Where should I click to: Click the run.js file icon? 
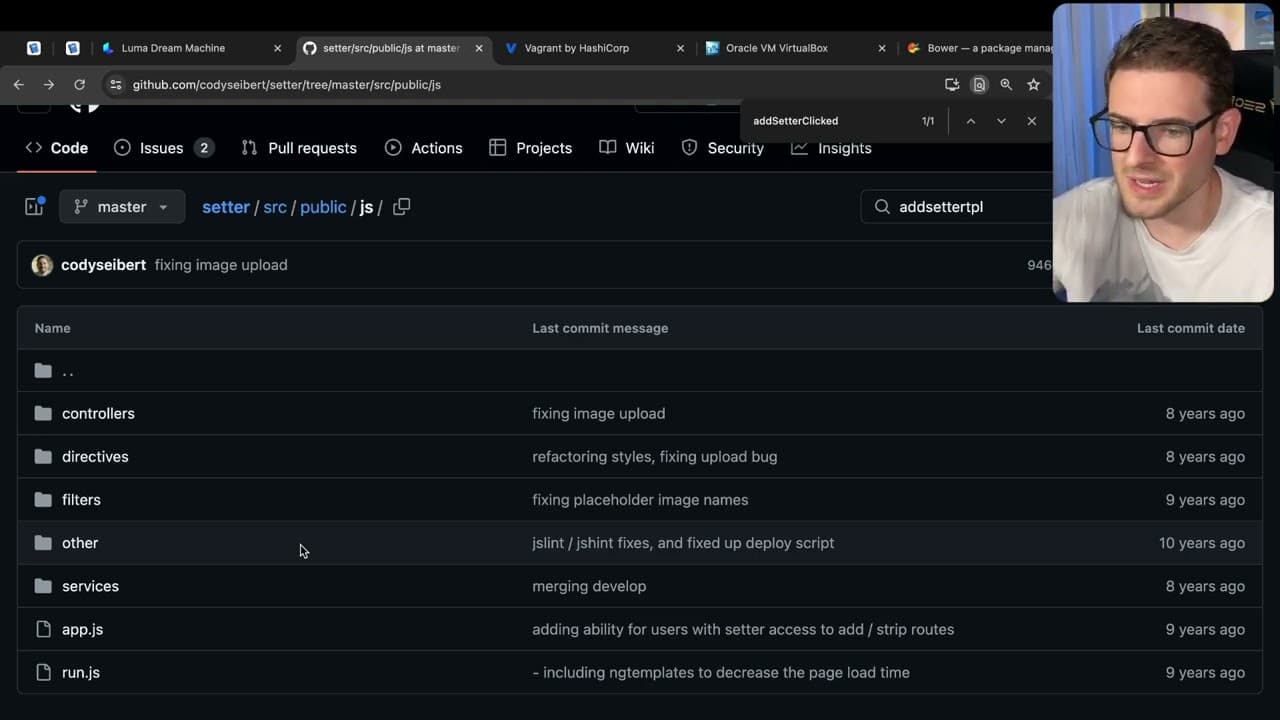(43, 673)
